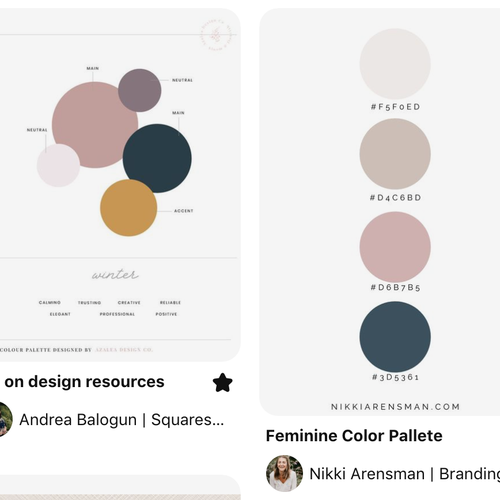The height and width of the screenshot is (500, 500).
Task: Click the black star icon
Action: click(x=223, y=382)
